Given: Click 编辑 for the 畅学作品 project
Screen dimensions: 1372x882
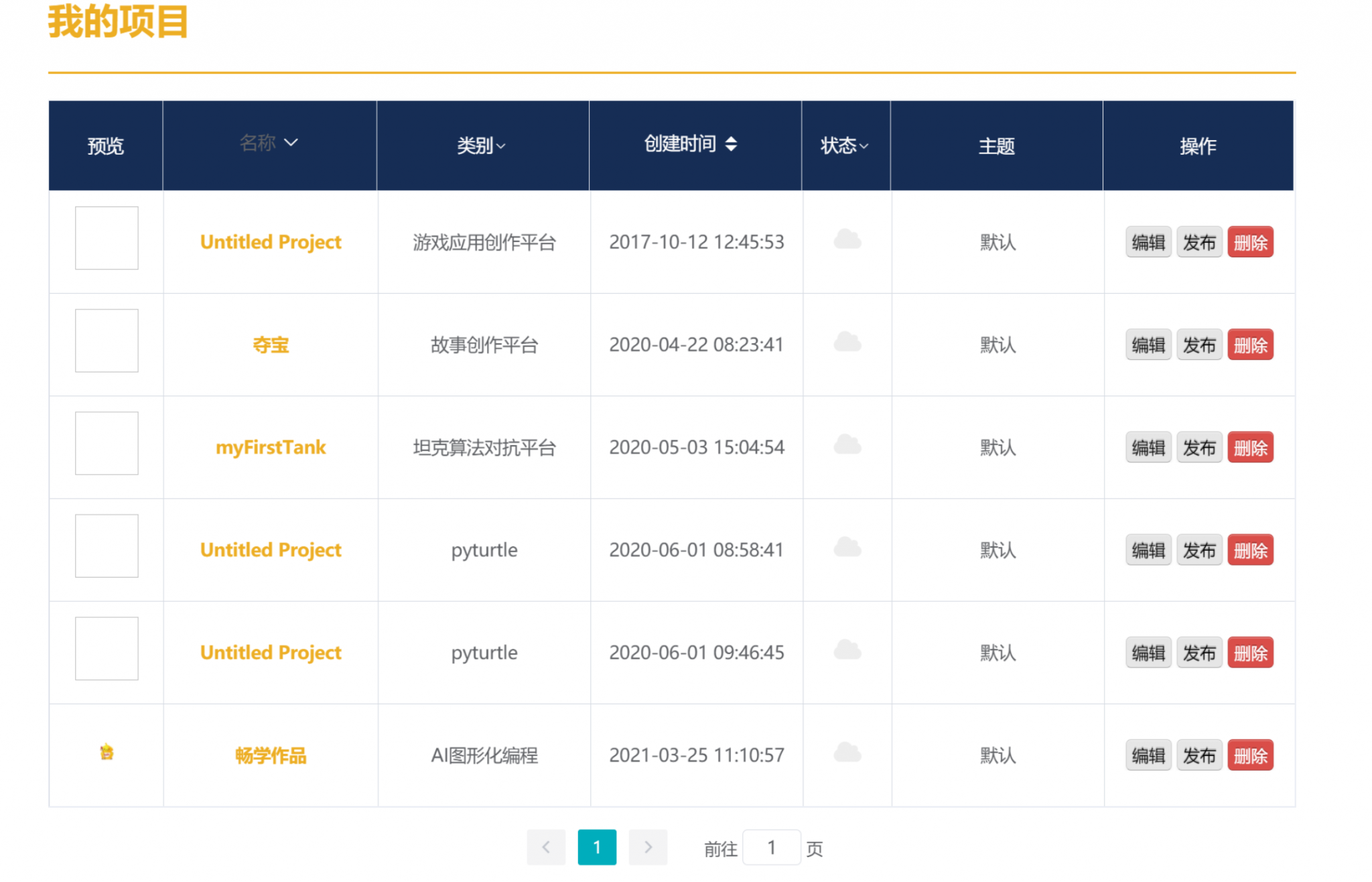Looking at the screenshot, I should (1148, 755).
